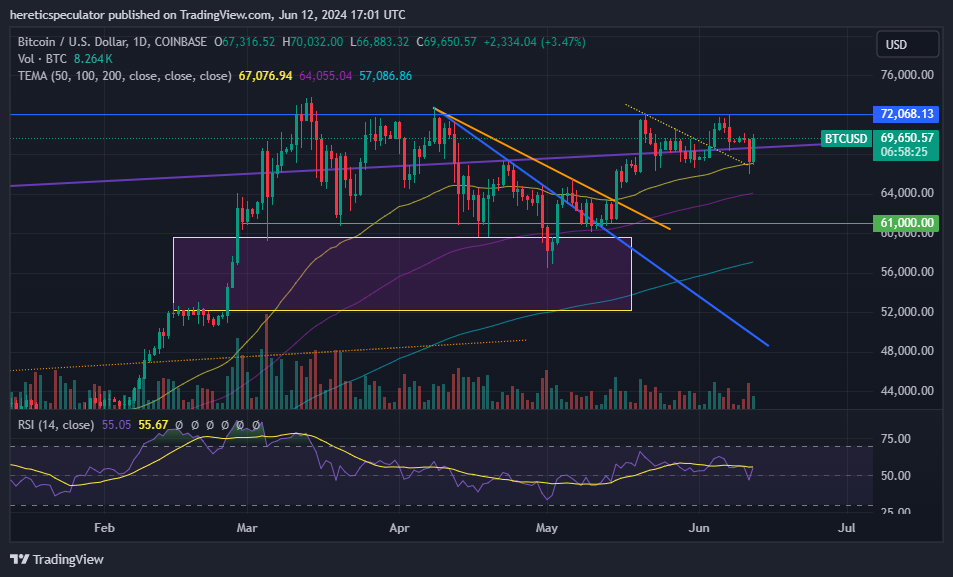
Task: Click the close value C69,650.57
Action: pyautogui.click(x=446, y=42)
